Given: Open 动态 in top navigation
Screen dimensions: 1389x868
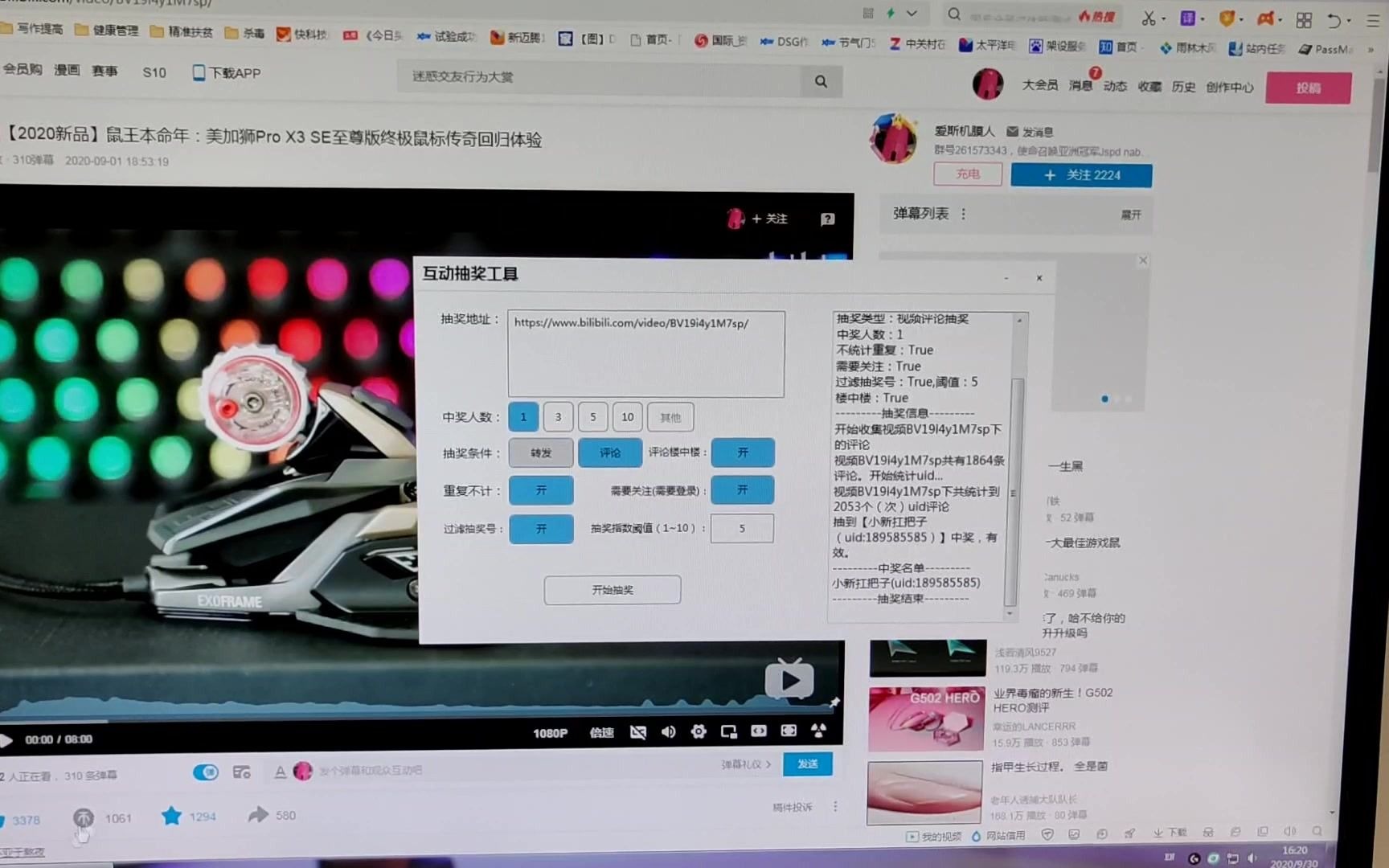Looking at the screenshot, I should (1115, 86).
